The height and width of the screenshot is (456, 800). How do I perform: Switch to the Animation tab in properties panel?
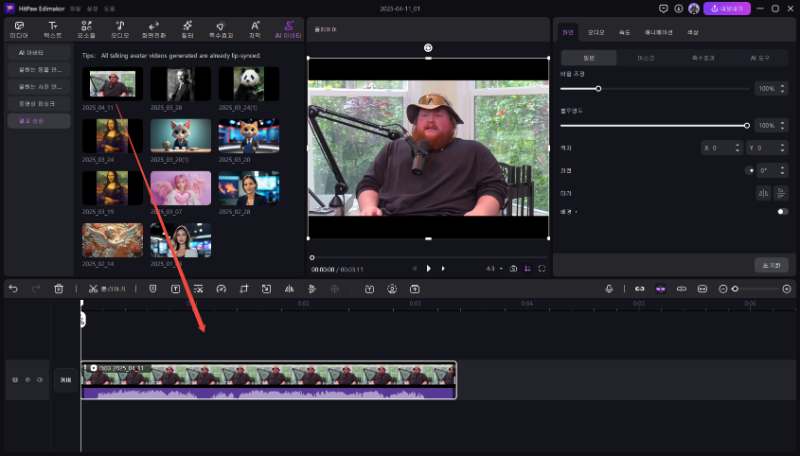pyautogui.click(x=658, y=33)
